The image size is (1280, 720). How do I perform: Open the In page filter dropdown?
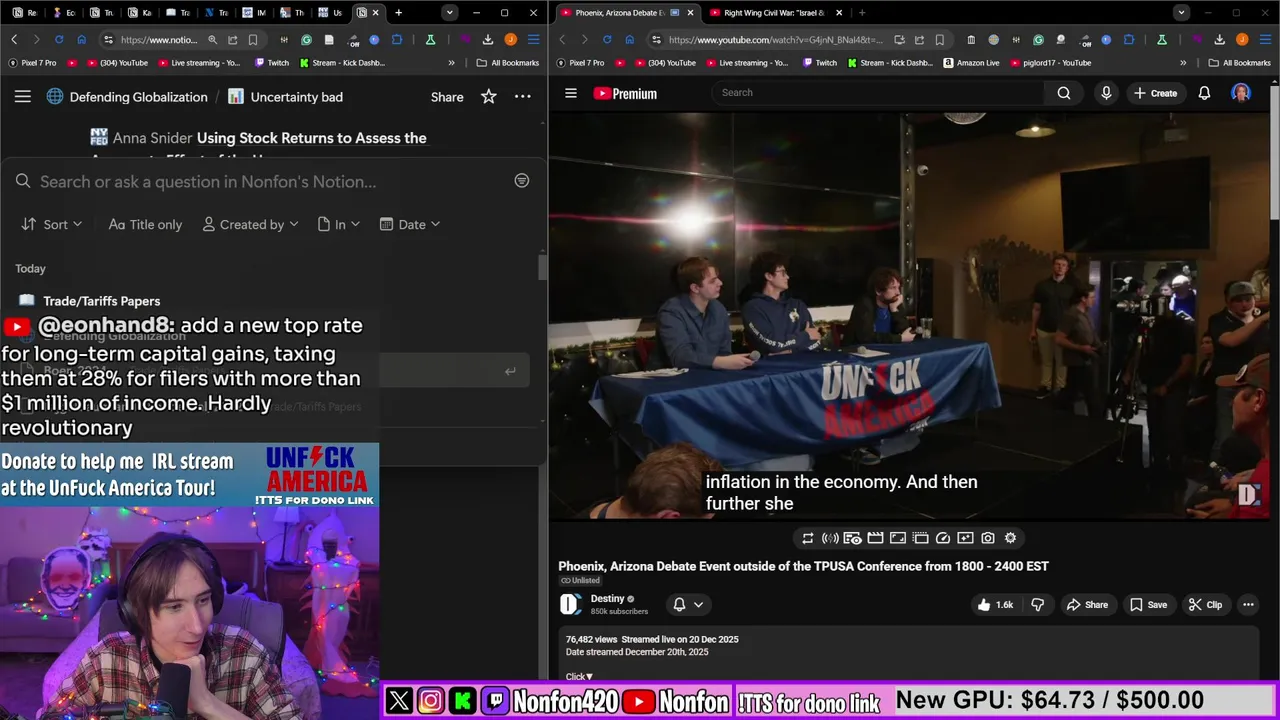tap(338, 224)
